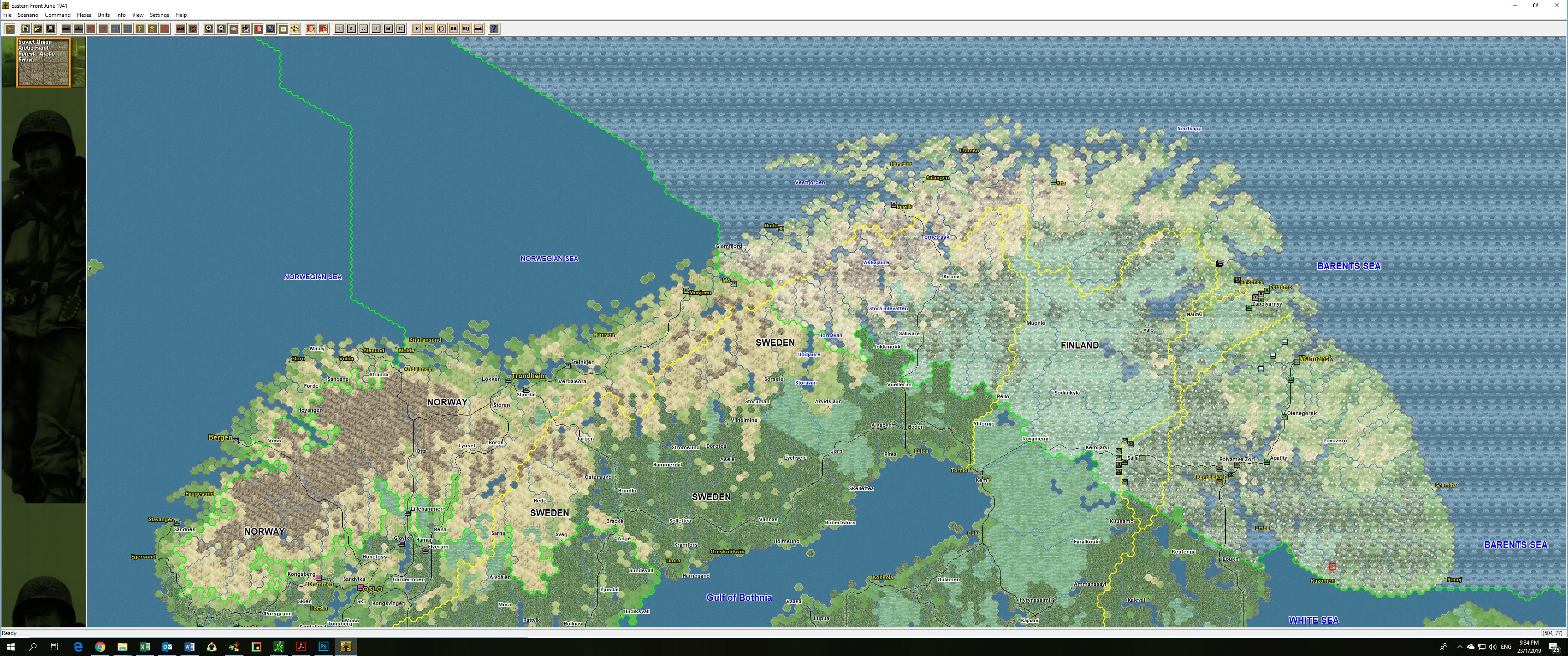Toggle the A letter toolbar button

tap(363, 29)
